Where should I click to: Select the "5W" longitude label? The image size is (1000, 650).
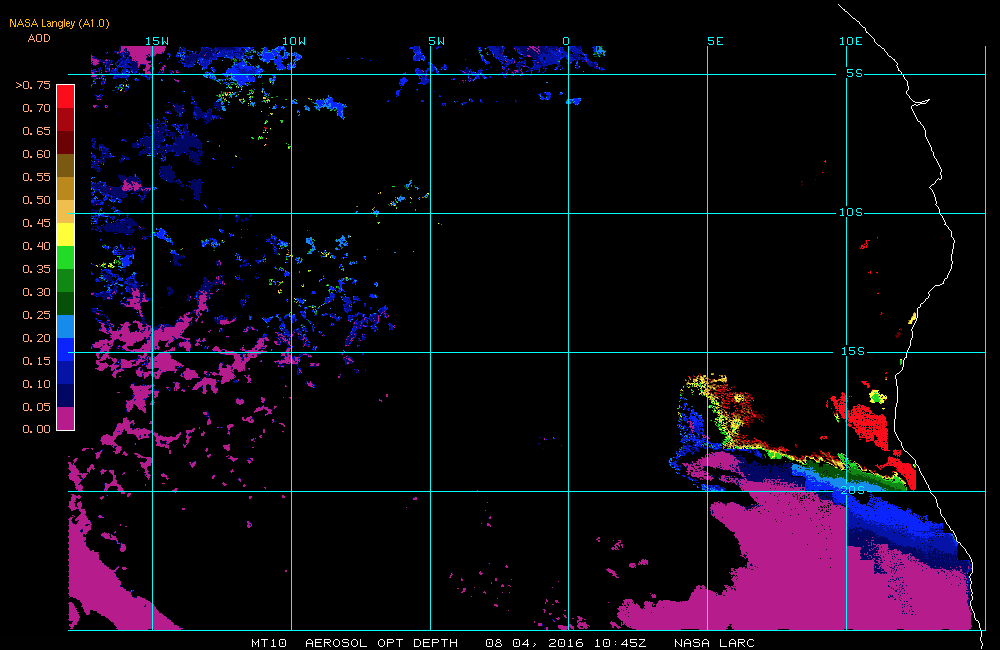tap(437, 41)
